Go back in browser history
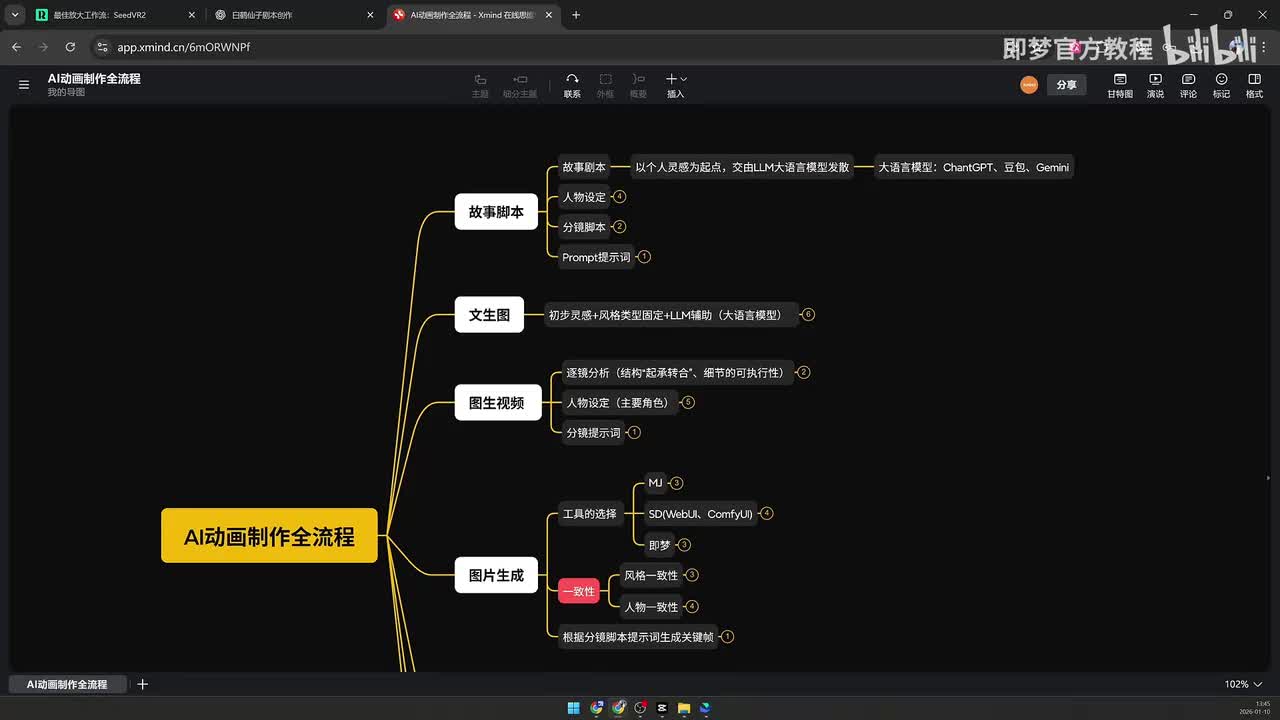 click(x=16, y=47)
